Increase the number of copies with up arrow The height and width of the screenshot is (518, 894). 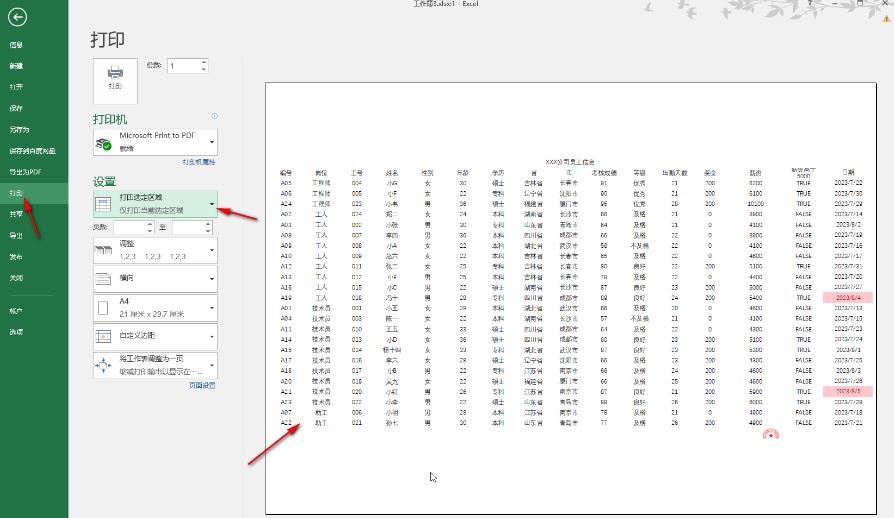point(204,62)
